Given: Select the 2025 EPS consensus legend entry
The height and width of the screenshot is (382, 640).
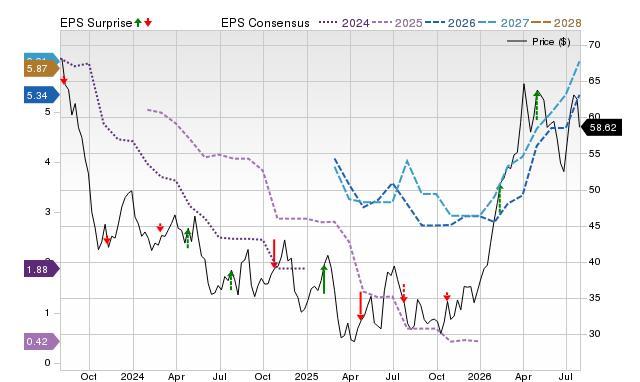Looking at the screenshot, I should click(x=397, y=23).
